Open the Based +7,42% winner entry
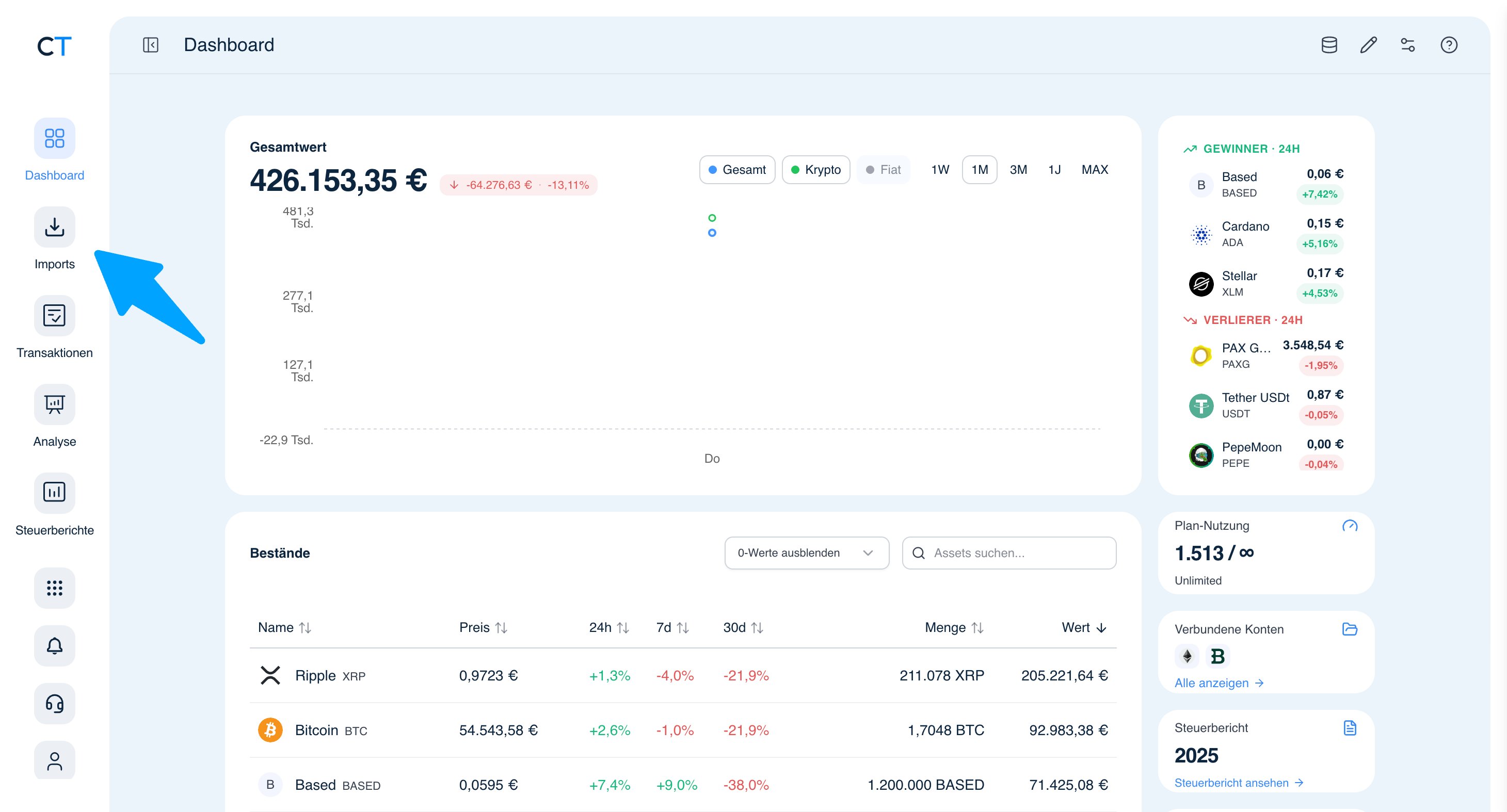The height and width of the screenshot is (812, 1507). click(x=1265, y=185)
